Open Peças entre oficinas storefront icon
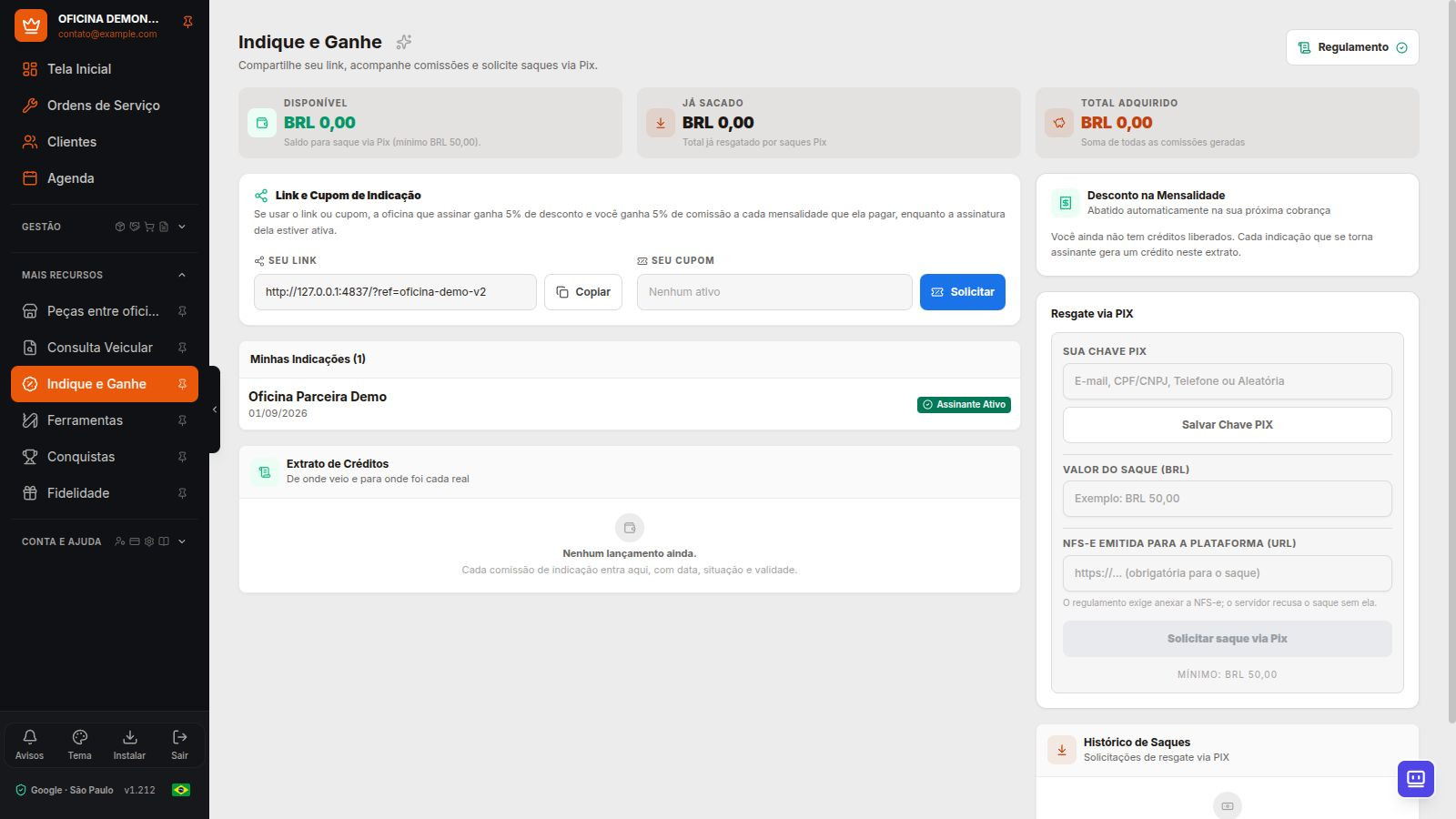Viewport: 1456px width, 819px height. (x=30, y=311)
